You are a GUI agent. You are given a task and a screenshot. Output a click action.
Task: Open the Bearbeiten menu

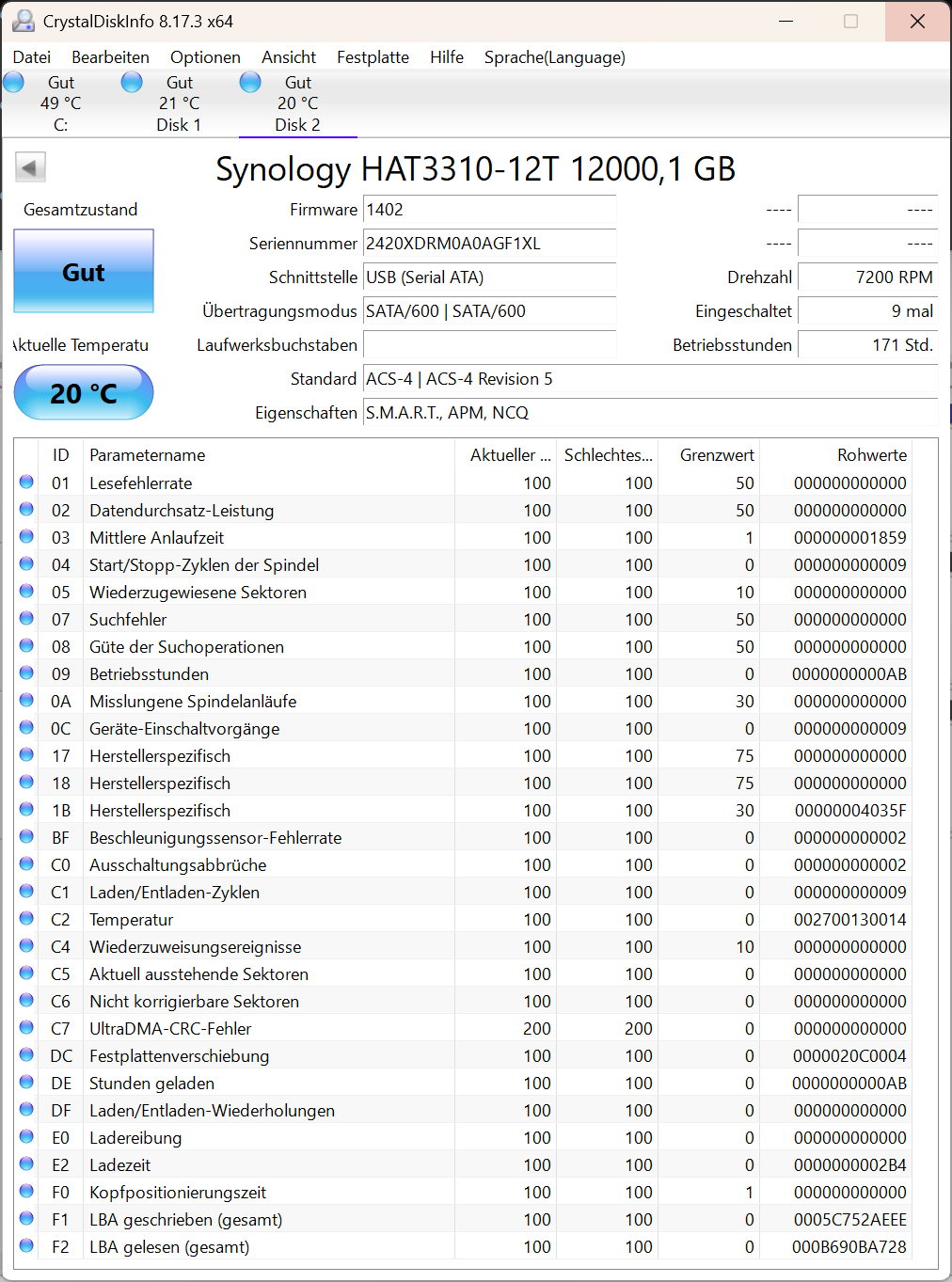(x=110, y=57)
